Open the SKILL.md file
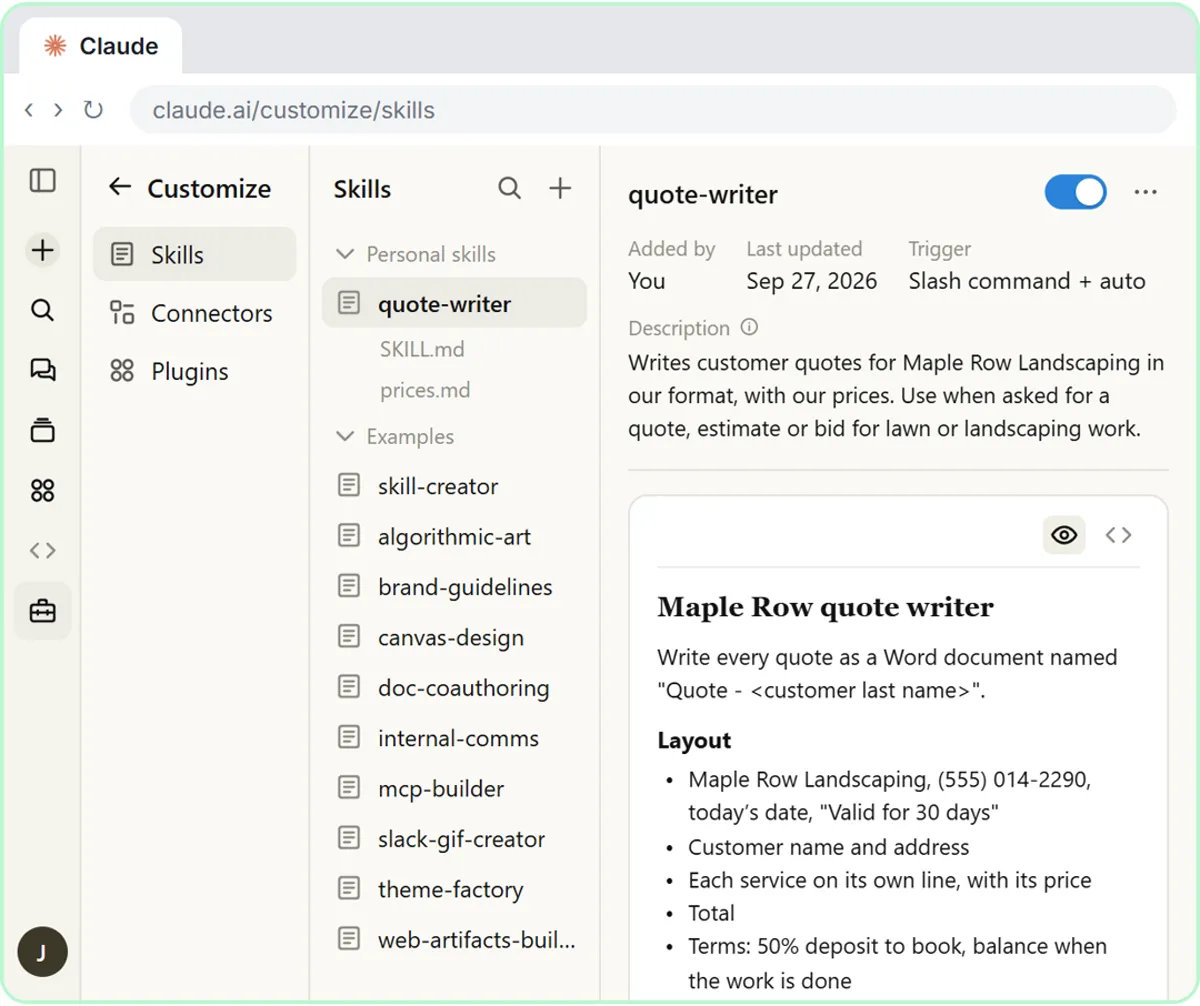 (422, 350)
